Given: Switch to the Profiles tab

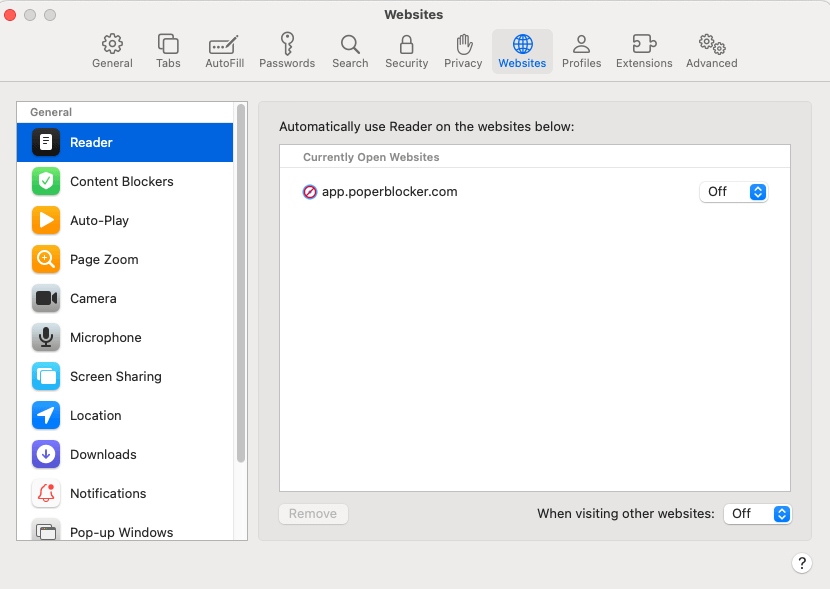Looking at the screenshot, I should 581,51.
